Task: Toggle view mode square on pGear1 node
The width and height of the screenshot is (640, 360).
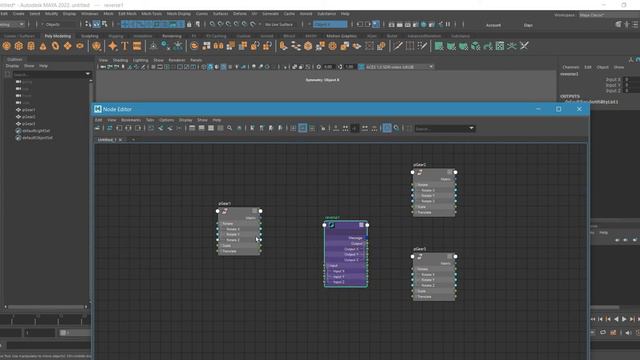Action: (255, 211)
